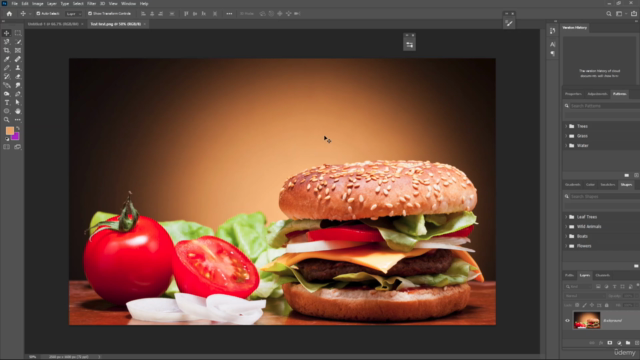The height and width of the screenshot is (360, 640).
Task: Select the Magic Wand tool
Action: click(x=18, y=42)
